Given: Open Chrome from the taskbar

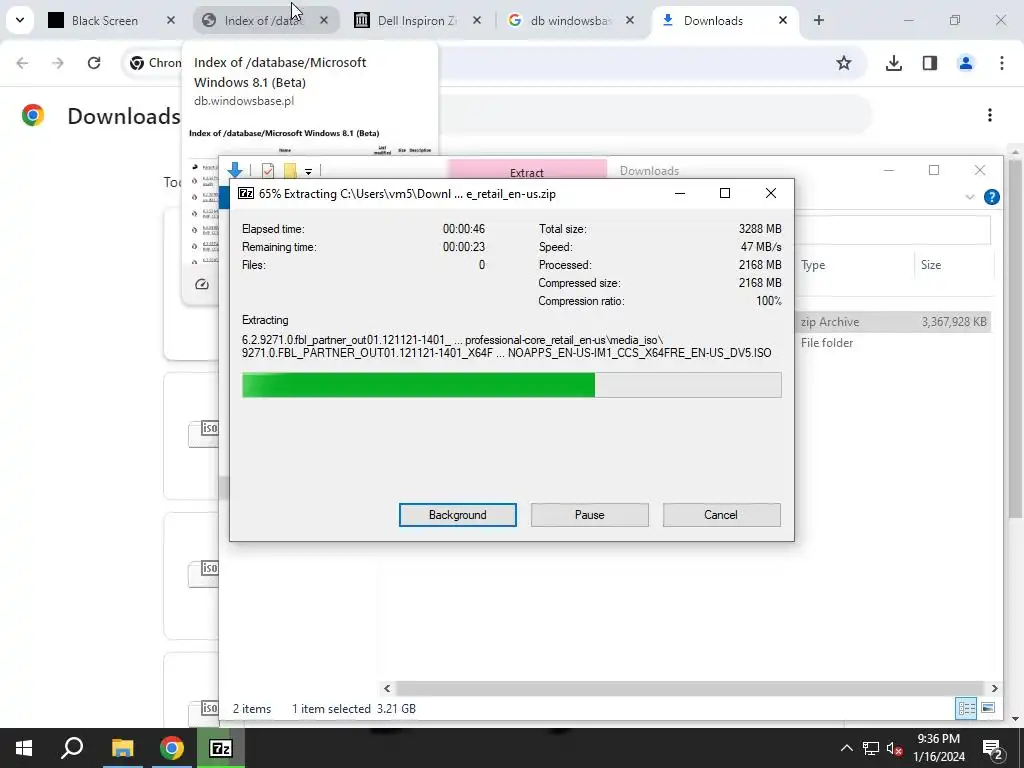Looking at the screenshot, I should point(172,748).
